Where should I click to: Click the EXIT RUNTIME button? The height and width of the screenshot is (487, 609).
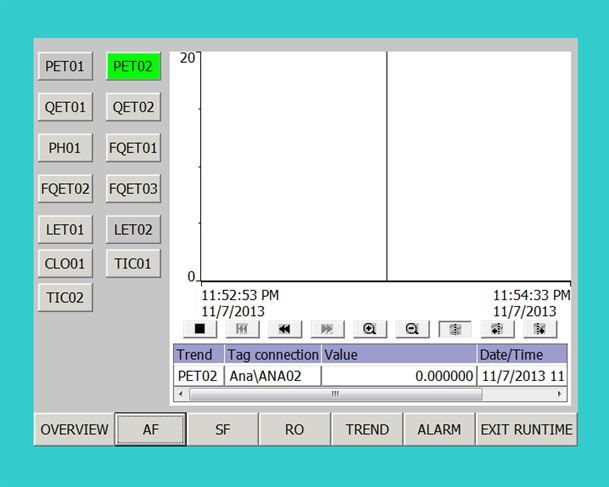coord(526,430)
